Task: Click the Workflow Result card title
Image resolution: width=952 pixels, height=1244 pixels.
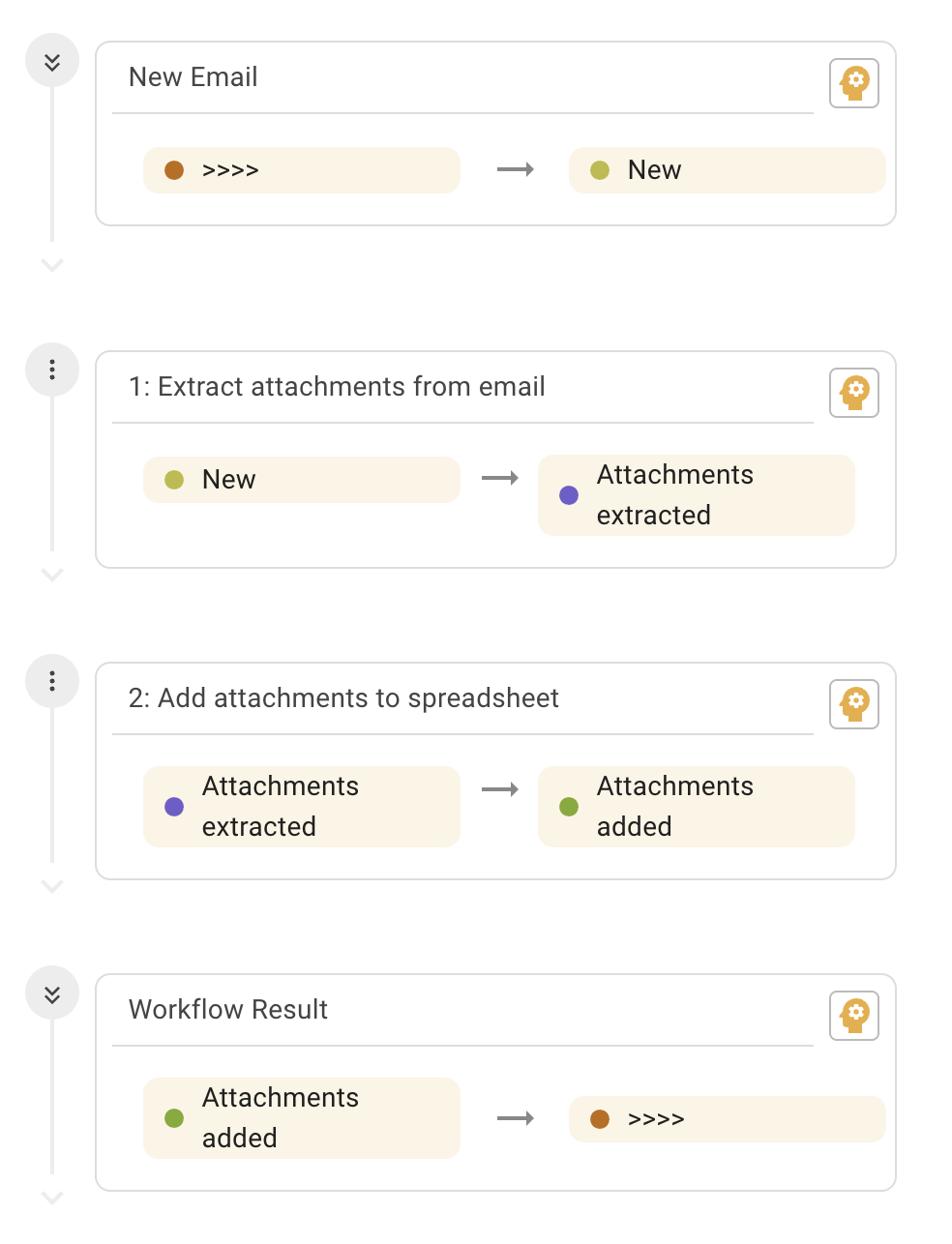Action: 228,1010
